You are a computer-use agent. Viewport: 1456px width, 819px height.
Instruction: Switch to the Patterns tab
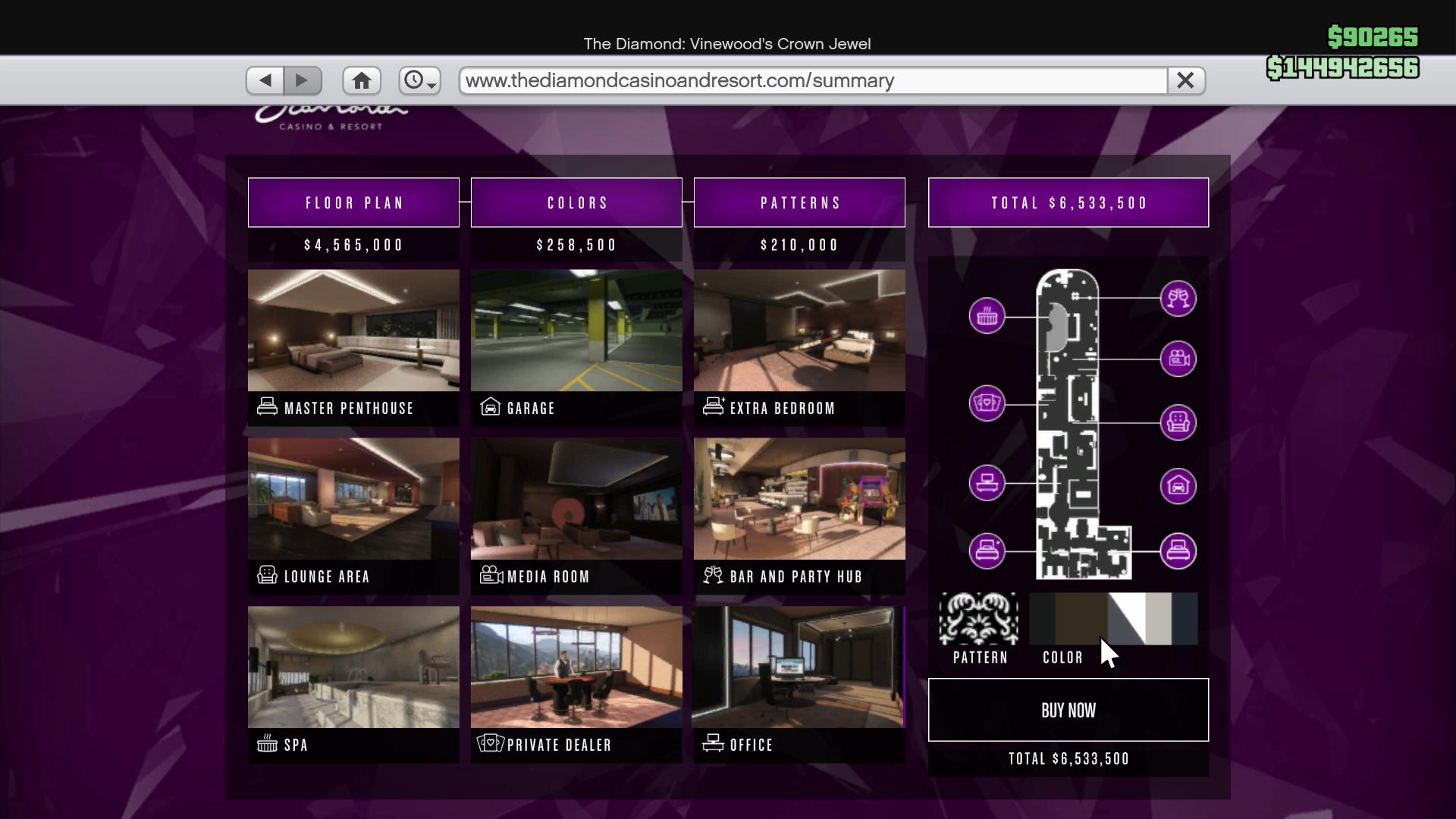coord(799,202)
